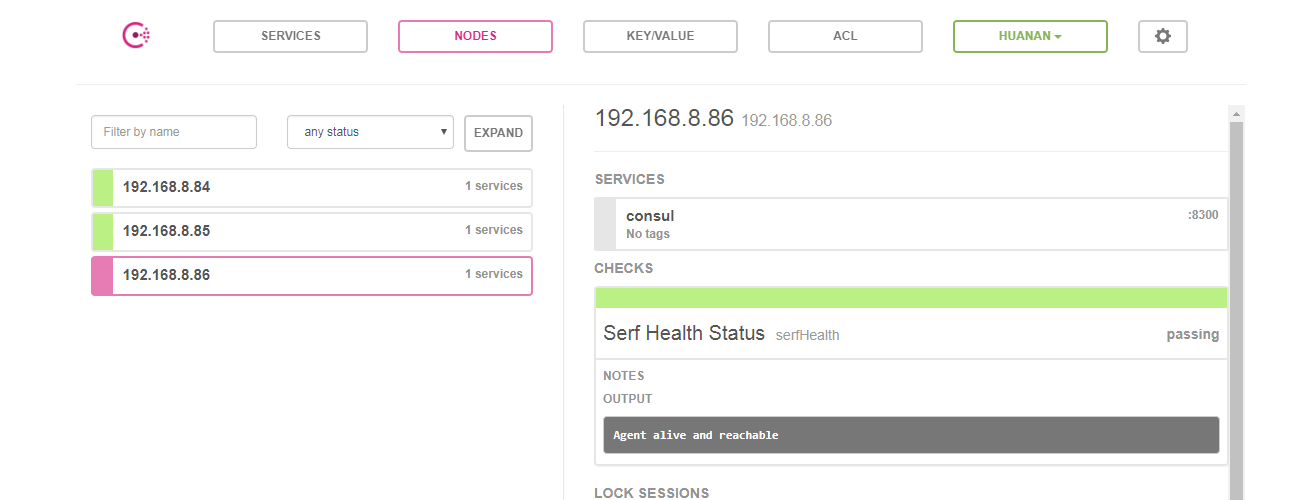The width and height of the screenshot is (1294, 500).
Task: Click the 192.168.8.86 node heading
Action: click(x=664, y=118)
